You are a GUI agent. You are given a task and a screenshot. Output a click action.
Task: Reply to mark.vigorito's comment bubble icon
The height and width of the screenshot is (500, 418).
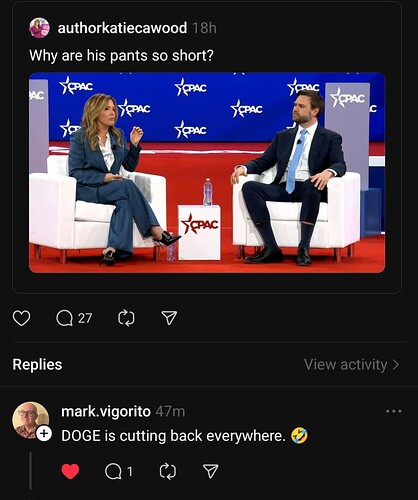[x=119, y=471]
